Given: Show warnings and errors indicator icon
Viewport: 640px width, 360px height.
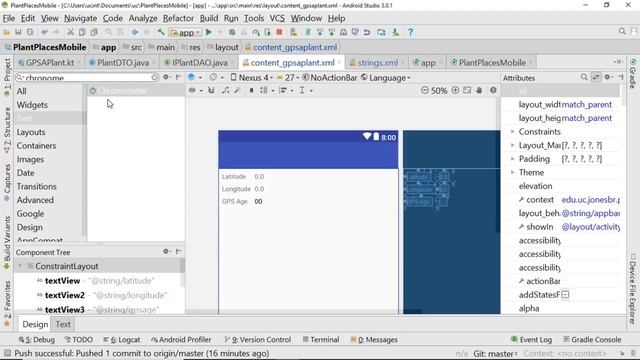Looking at the screenshot, I should (x=493, y=90).
